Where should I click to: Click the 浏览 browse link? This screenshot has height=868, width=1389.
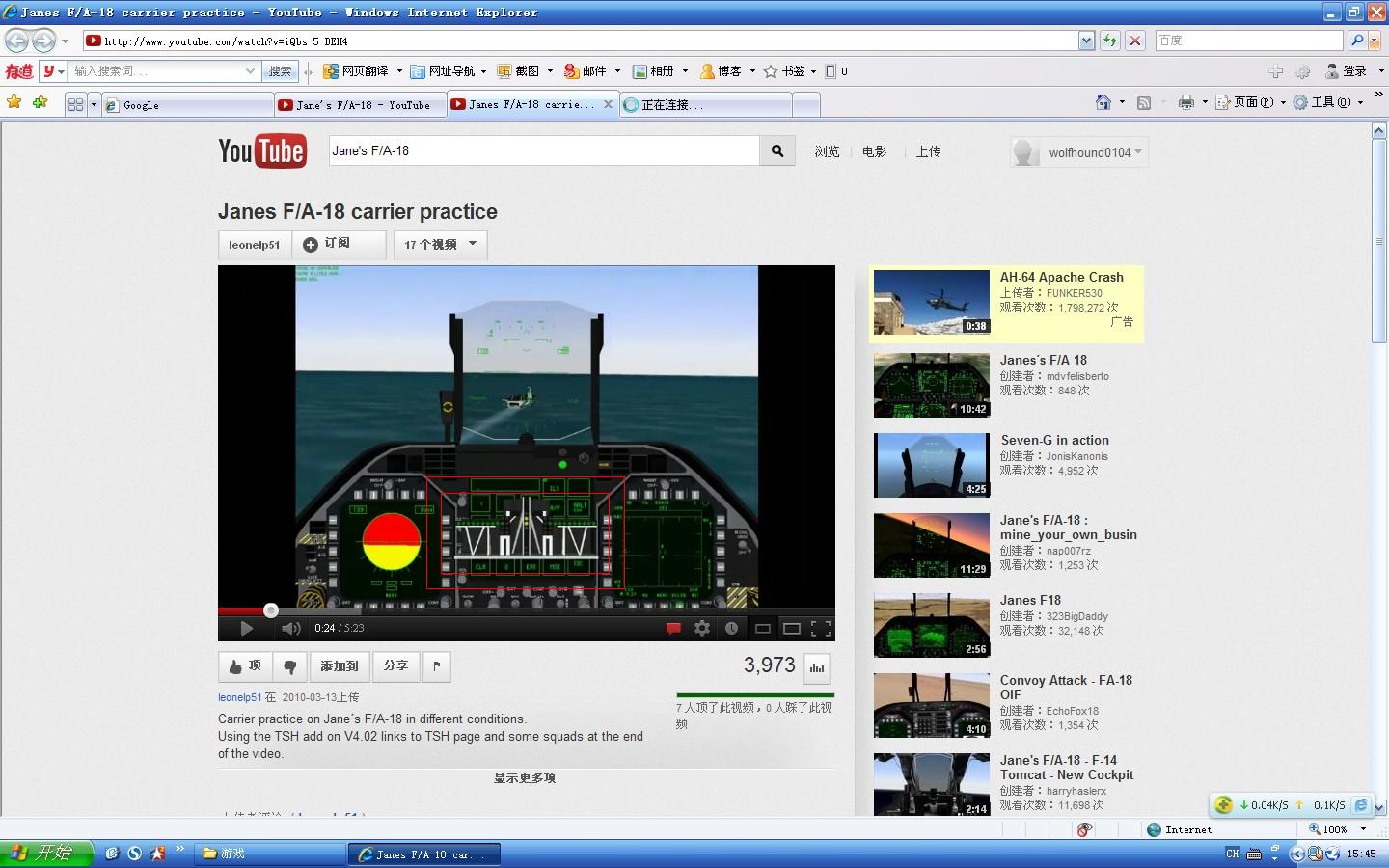point(827,151)
